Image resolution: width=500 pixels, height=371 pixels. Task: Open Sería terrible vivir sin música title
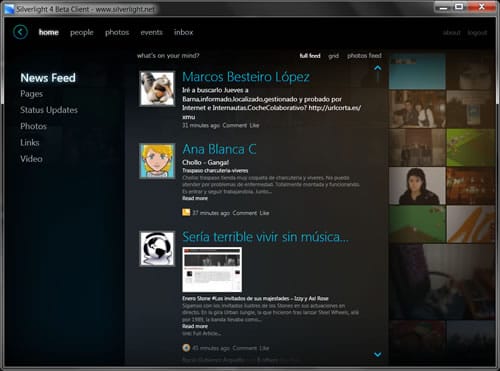point(265,237)
